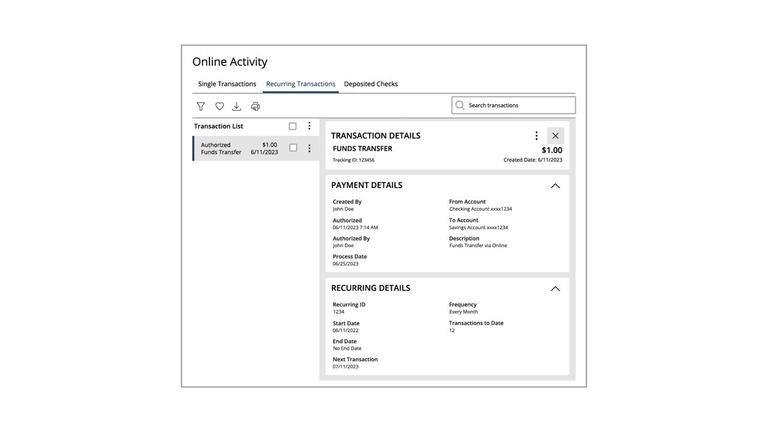
Task: Click the Created Date: 6/11/2023 text
Action: 533,160
